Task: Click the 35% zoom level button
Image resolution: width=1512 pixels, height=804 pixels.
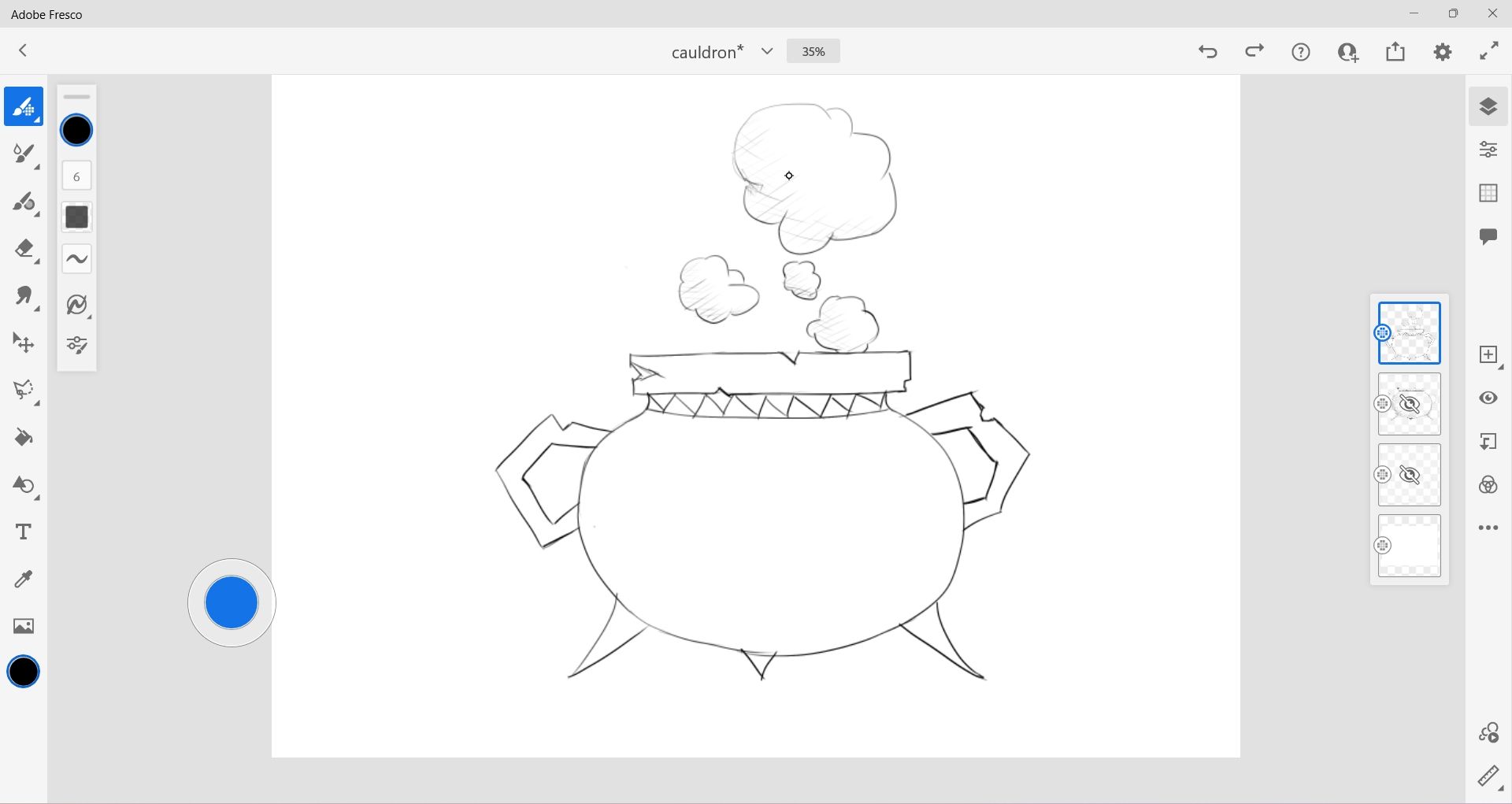Action: 813,51
